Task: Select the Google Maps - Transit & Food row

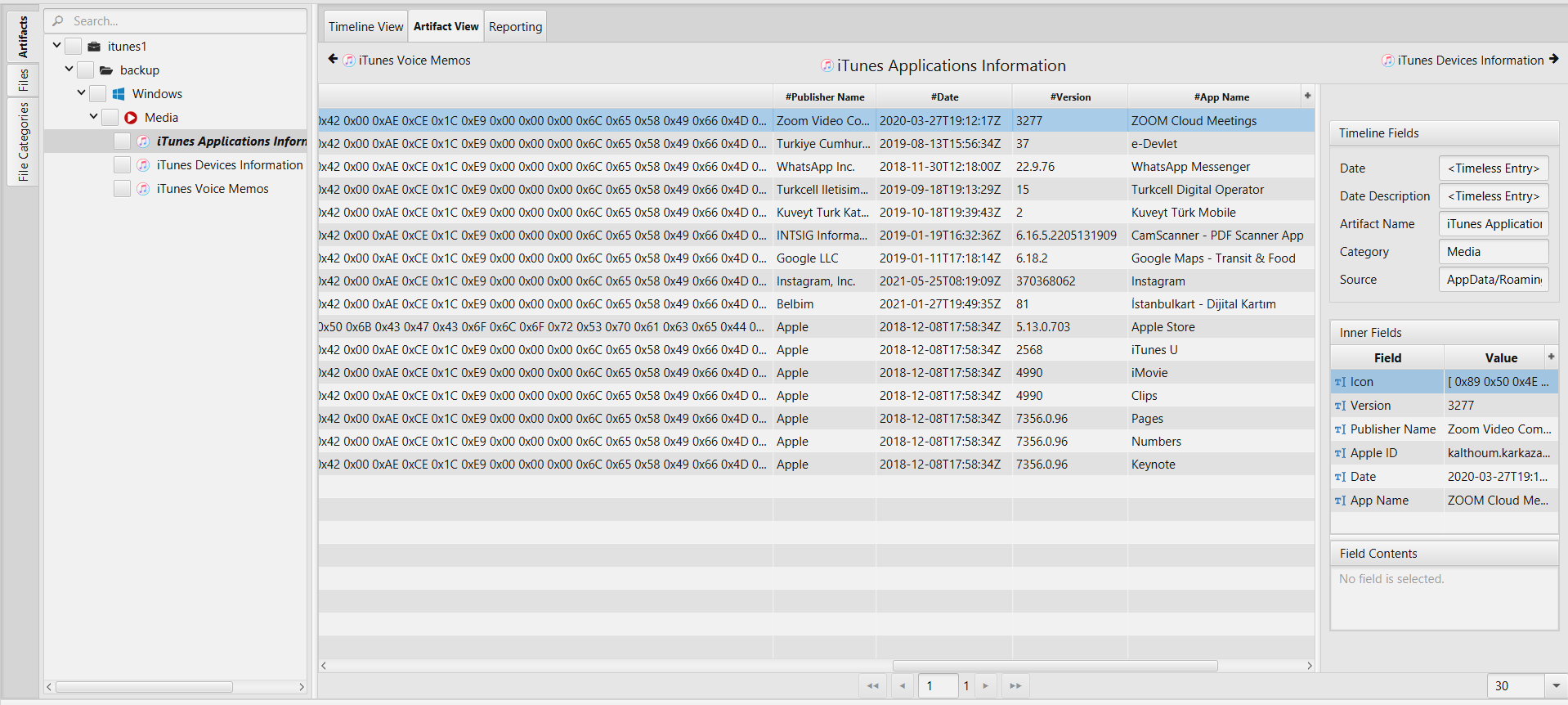Action: coord(816,258)
